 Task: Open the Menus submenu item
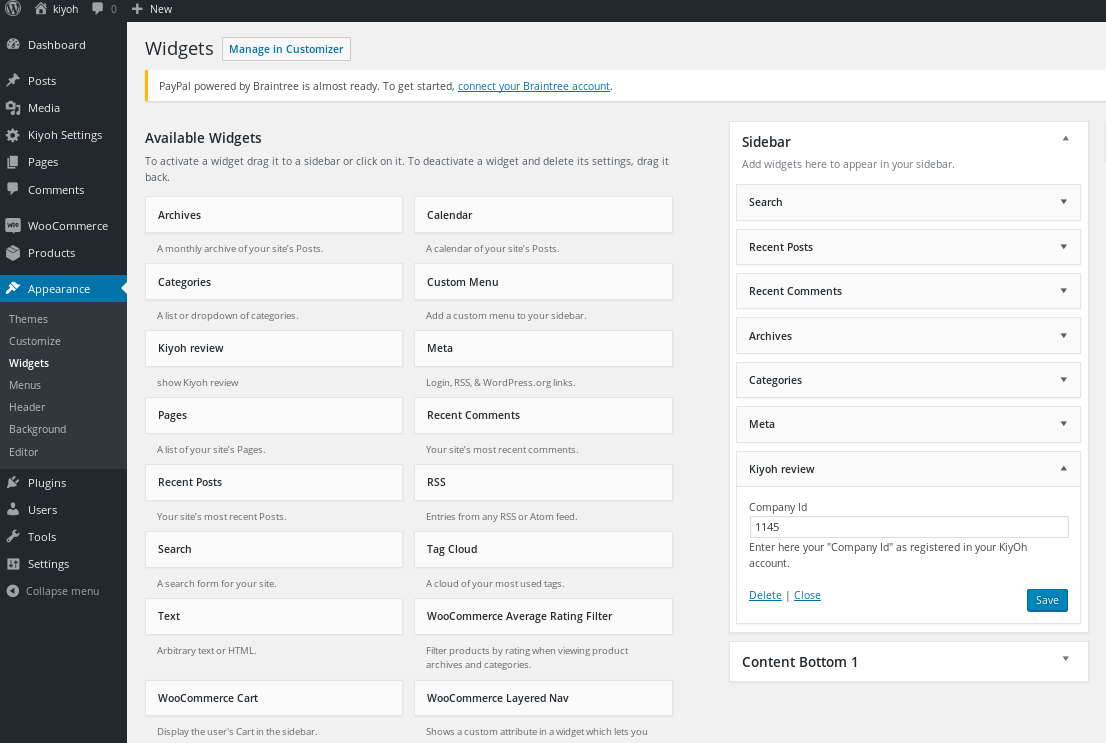tap(25, 385)
